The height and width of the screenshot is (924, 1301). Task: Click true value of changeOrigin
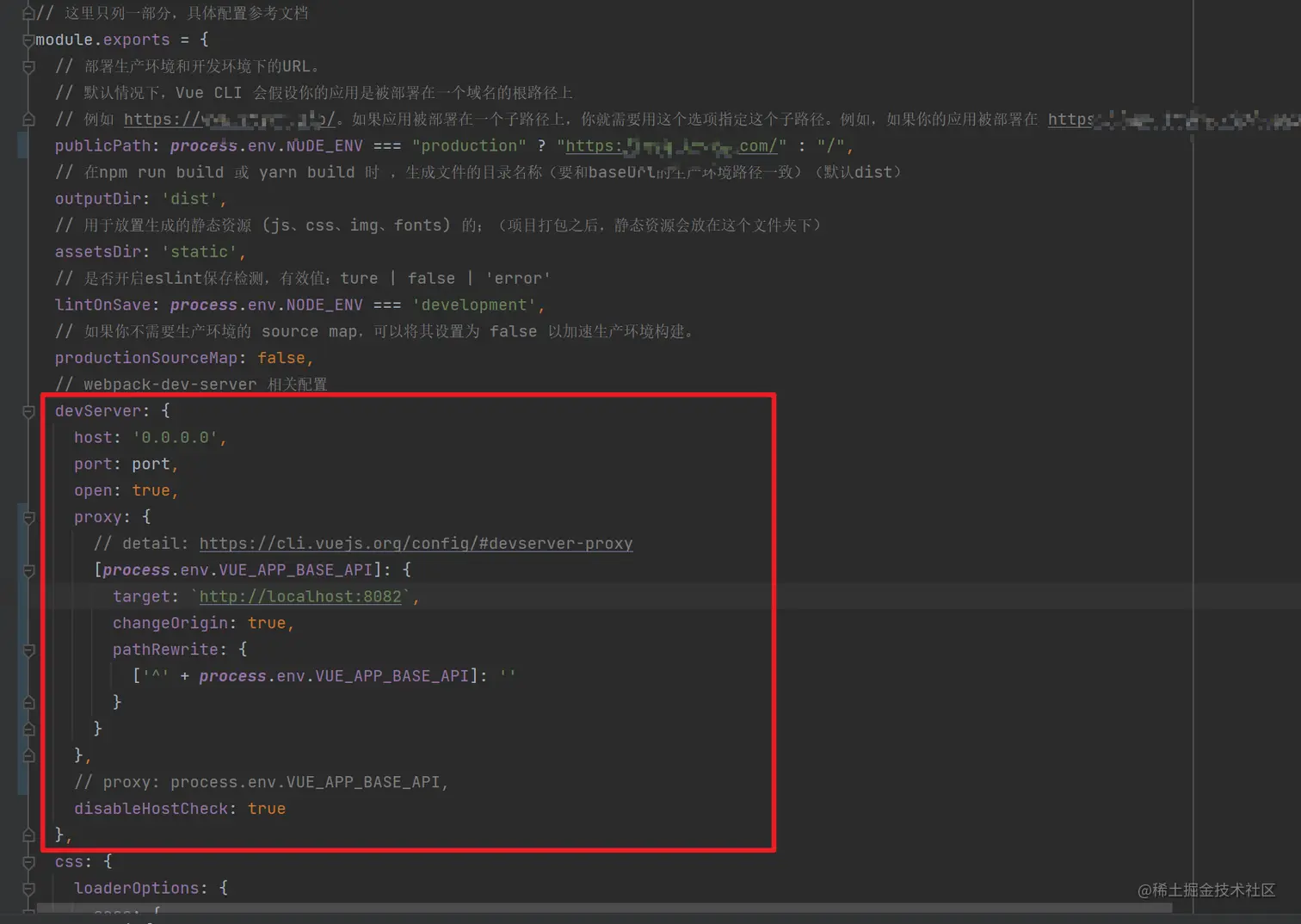(x=267, y=623)
